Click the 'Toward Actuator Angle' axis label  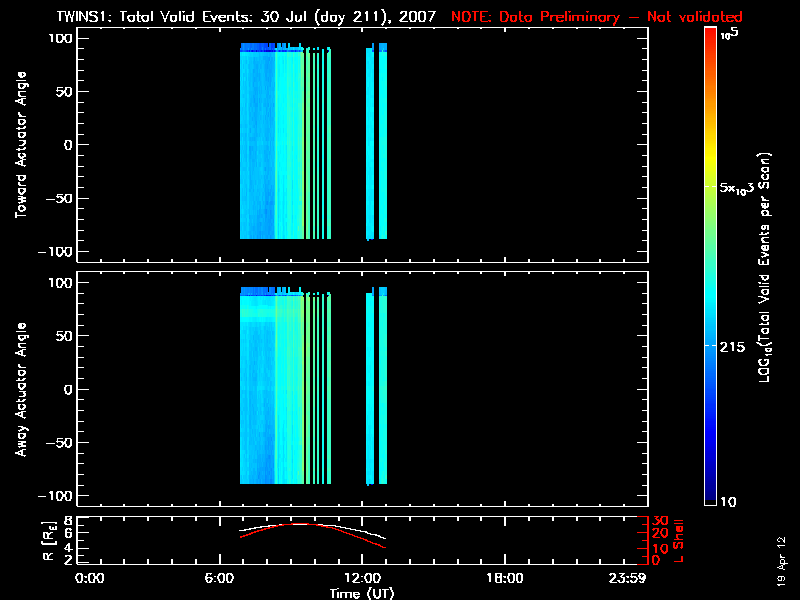click(20, 145)
